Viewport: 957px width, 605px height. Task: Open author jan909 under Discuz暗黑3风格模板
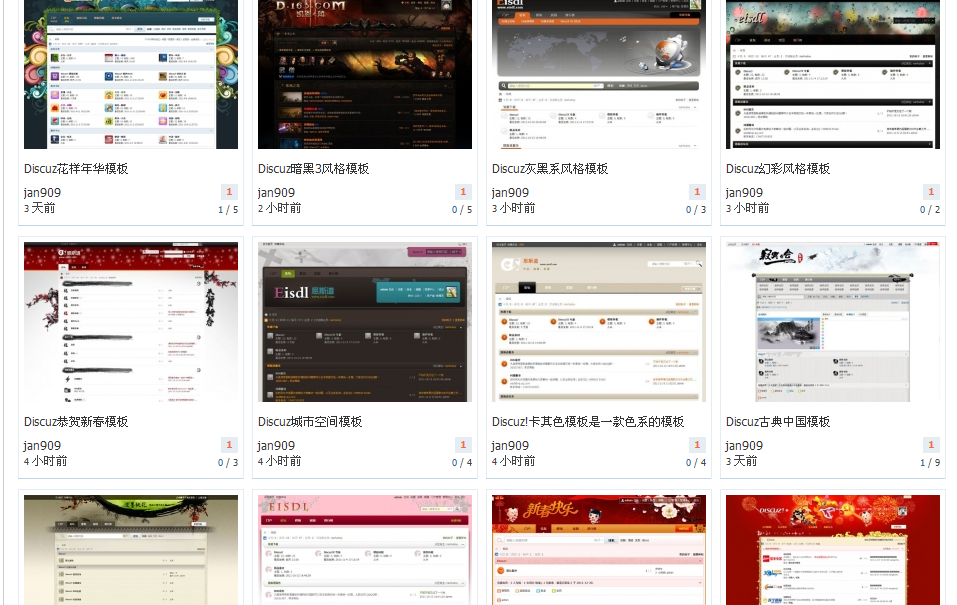click(x=276, y=193)
